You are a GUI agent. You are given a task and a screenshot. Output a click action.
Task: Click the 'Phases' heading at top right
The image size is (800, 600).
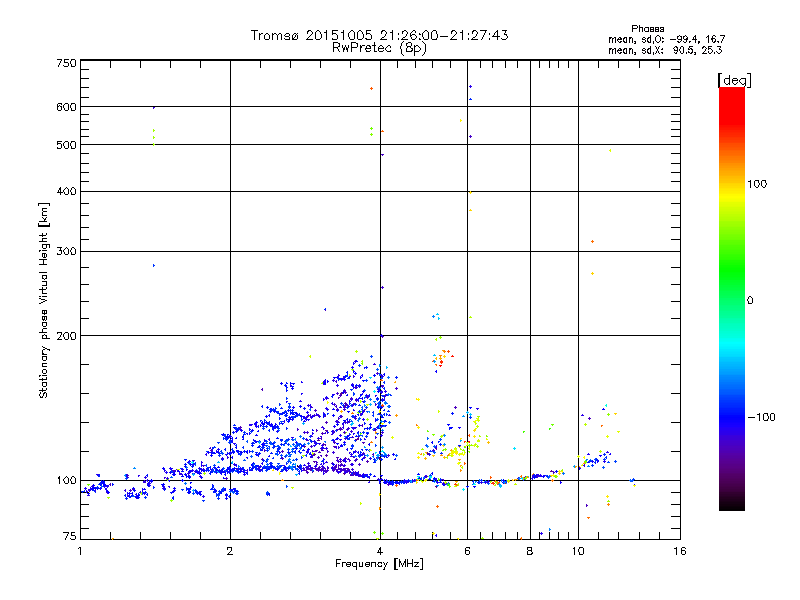[x=647, y=29]
